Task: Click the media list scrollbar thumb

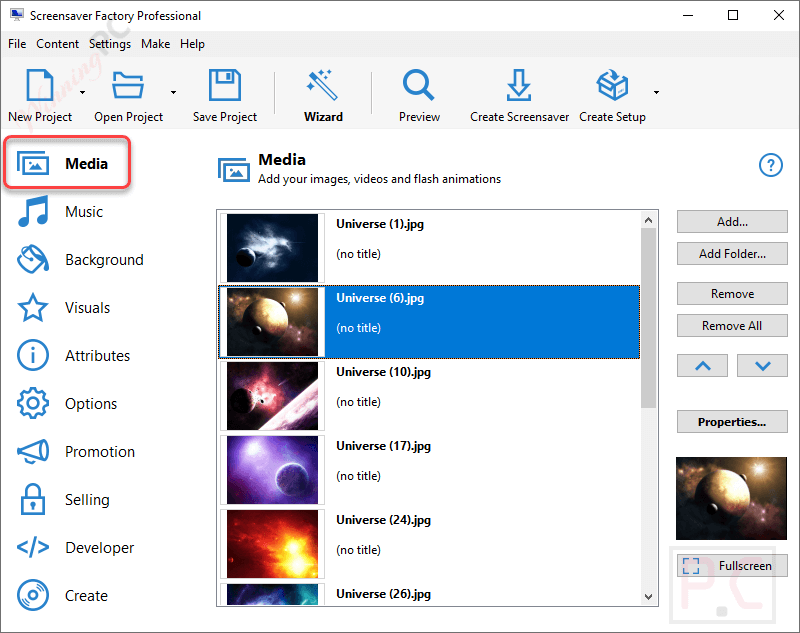Action: pos(648,318)
